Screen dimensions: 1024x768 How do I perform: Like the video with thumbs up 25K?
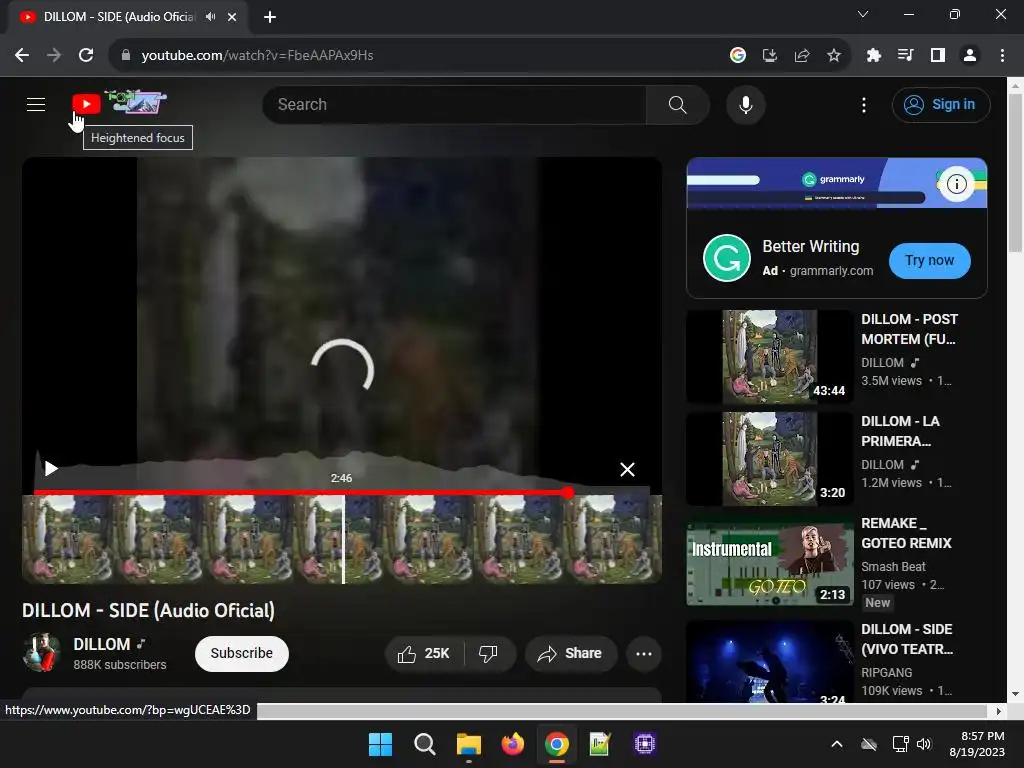(424, 654)
